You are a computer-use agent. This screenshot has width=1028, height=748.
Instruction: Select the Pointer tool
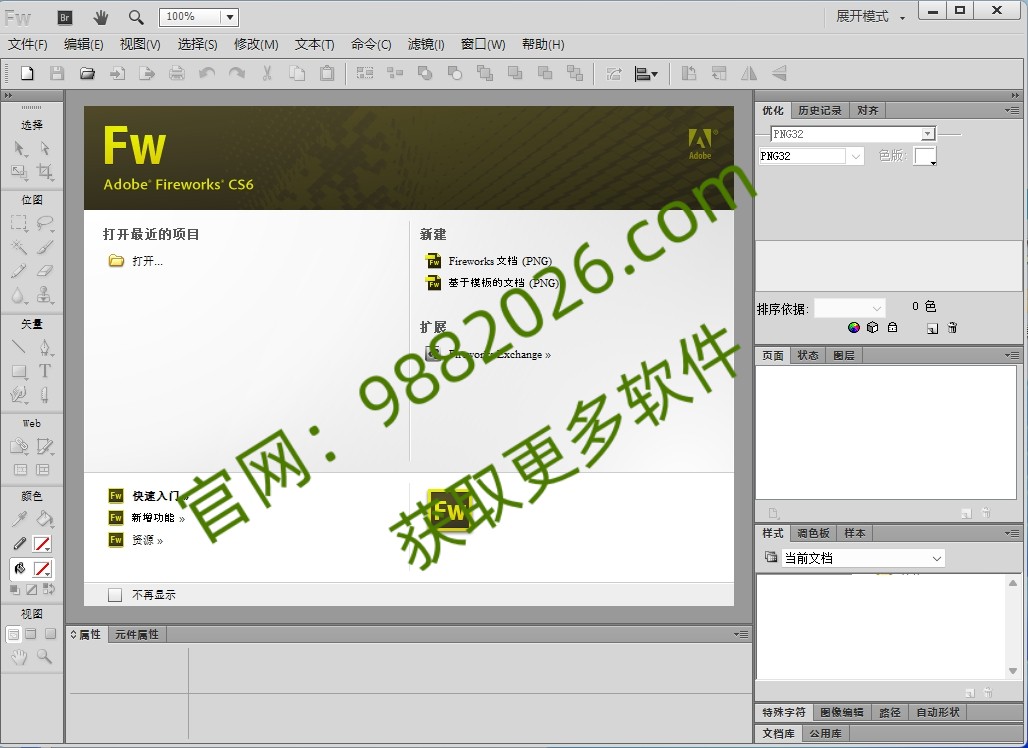coord(20,149)
